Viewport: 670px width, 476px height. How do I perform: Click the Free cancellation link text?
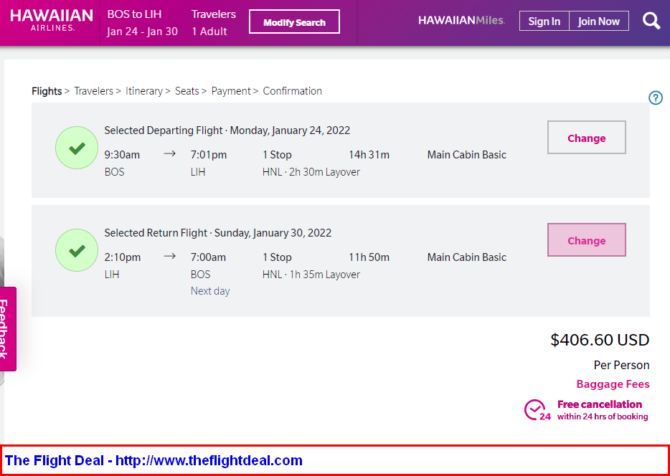(x=599, y=404)
